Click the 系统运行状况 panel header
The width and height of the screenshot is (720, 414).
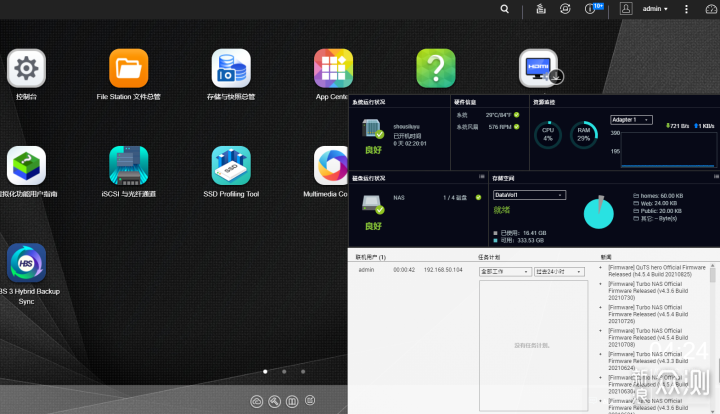369,102
